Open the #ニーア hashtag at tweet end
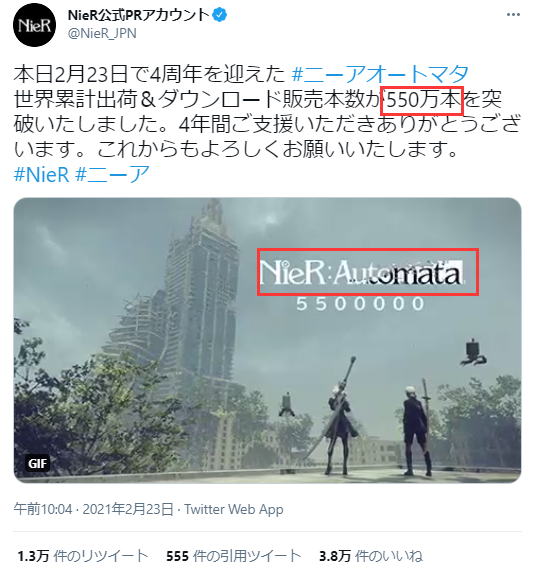This screenshot has height=568, width=541. [113, 174]
